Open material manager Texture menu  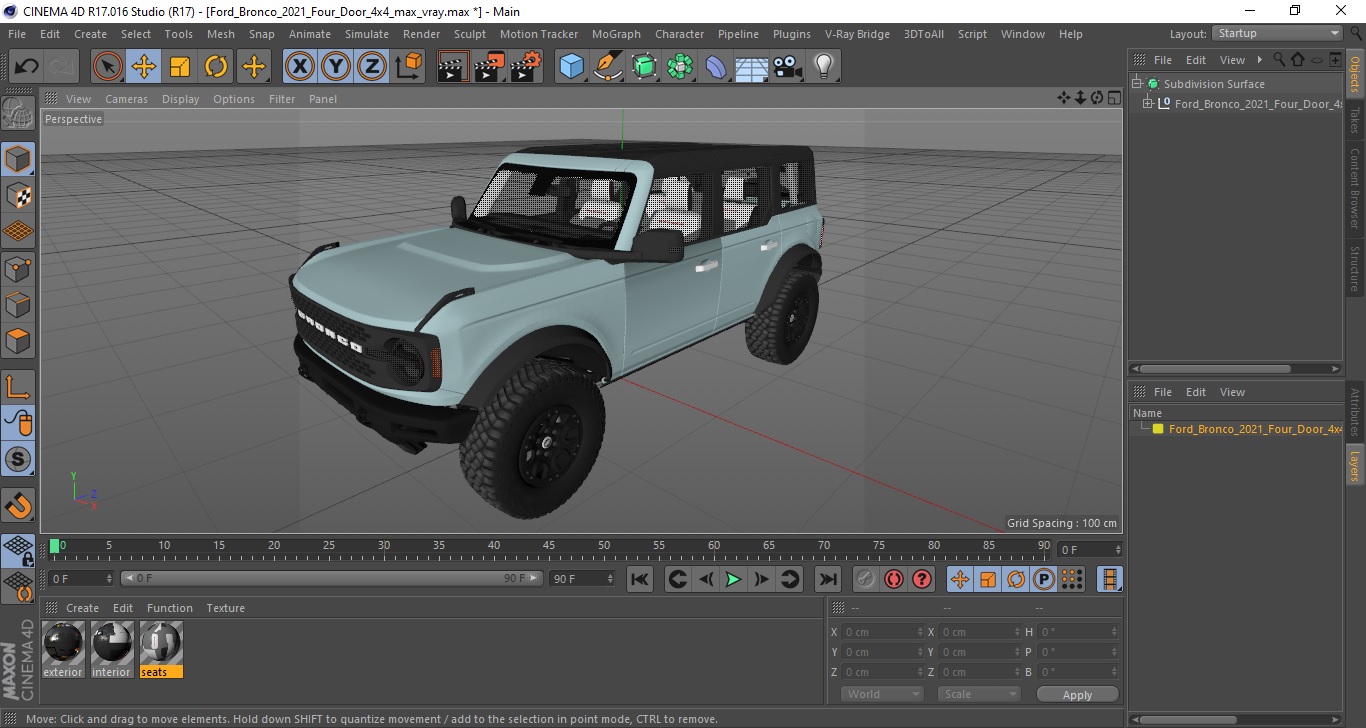(225, 608)
